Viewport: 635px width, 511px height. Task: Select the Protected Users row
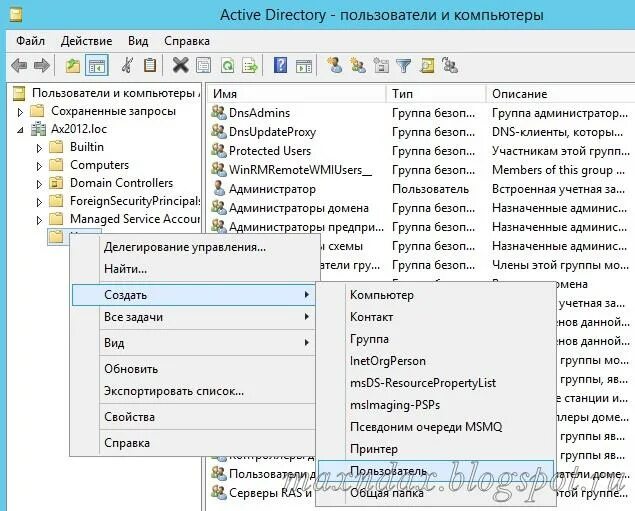click(421, 151)
